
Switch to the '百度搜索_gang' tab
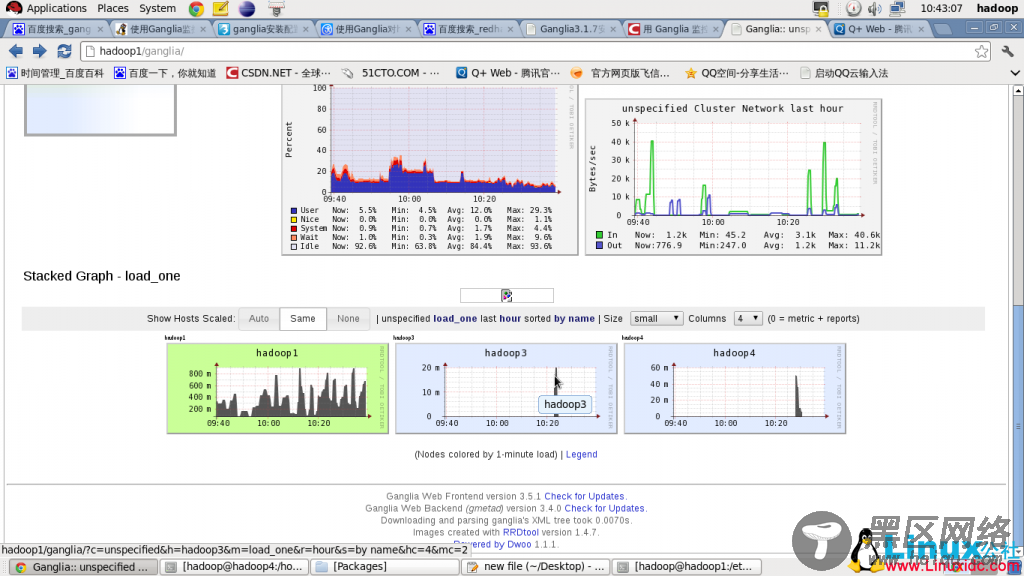[x=57, y=29]
